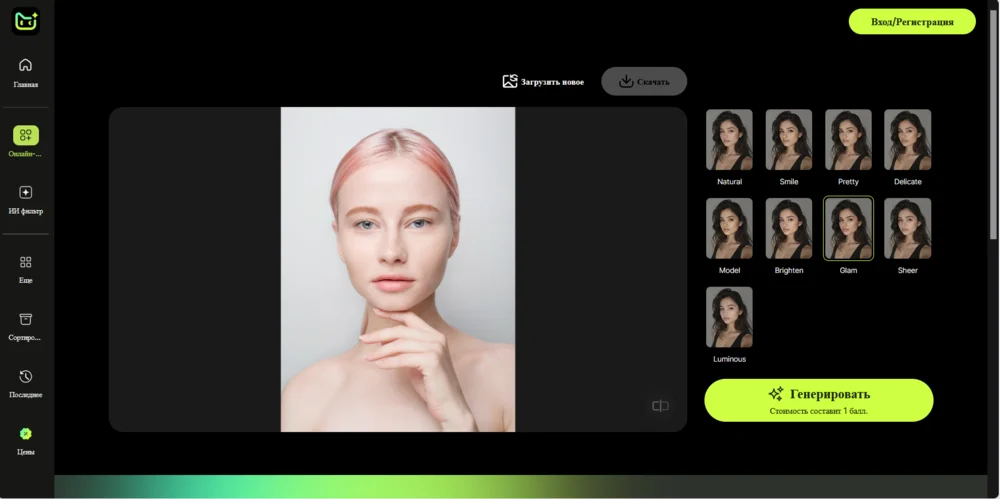Toggle the before/after compare icon
This screenshot has width=1000, height=499.
tap(660, 406)
